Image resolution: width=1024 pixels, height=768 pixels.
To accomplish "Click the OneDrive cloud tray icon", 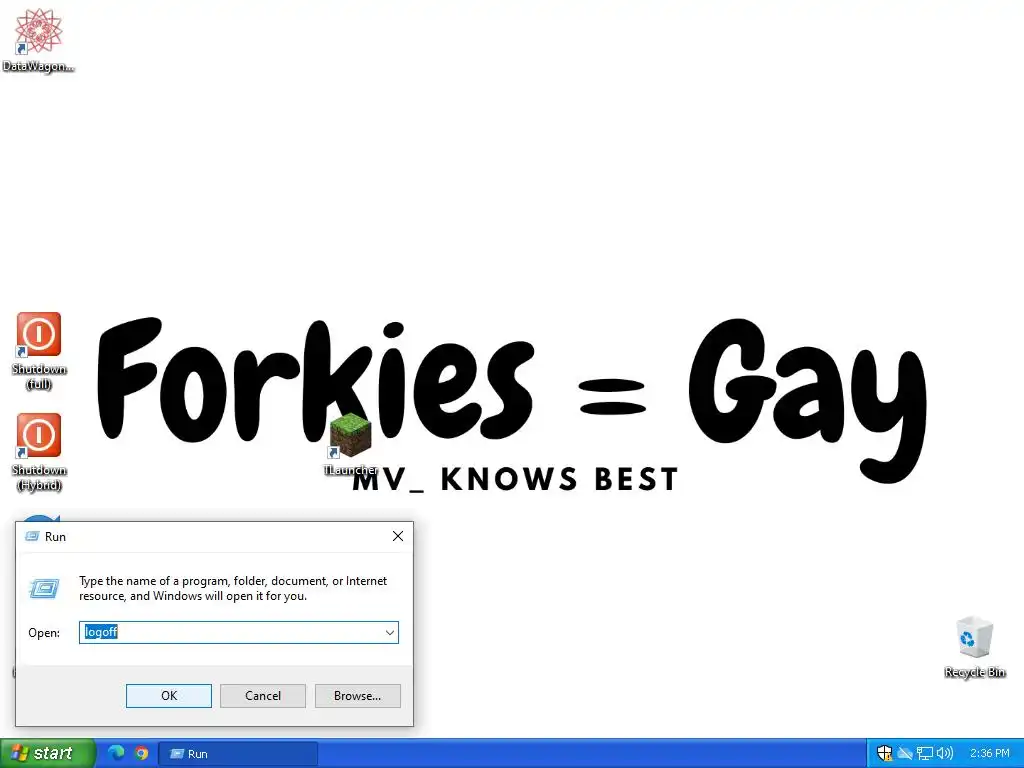I will pos(904,753).
